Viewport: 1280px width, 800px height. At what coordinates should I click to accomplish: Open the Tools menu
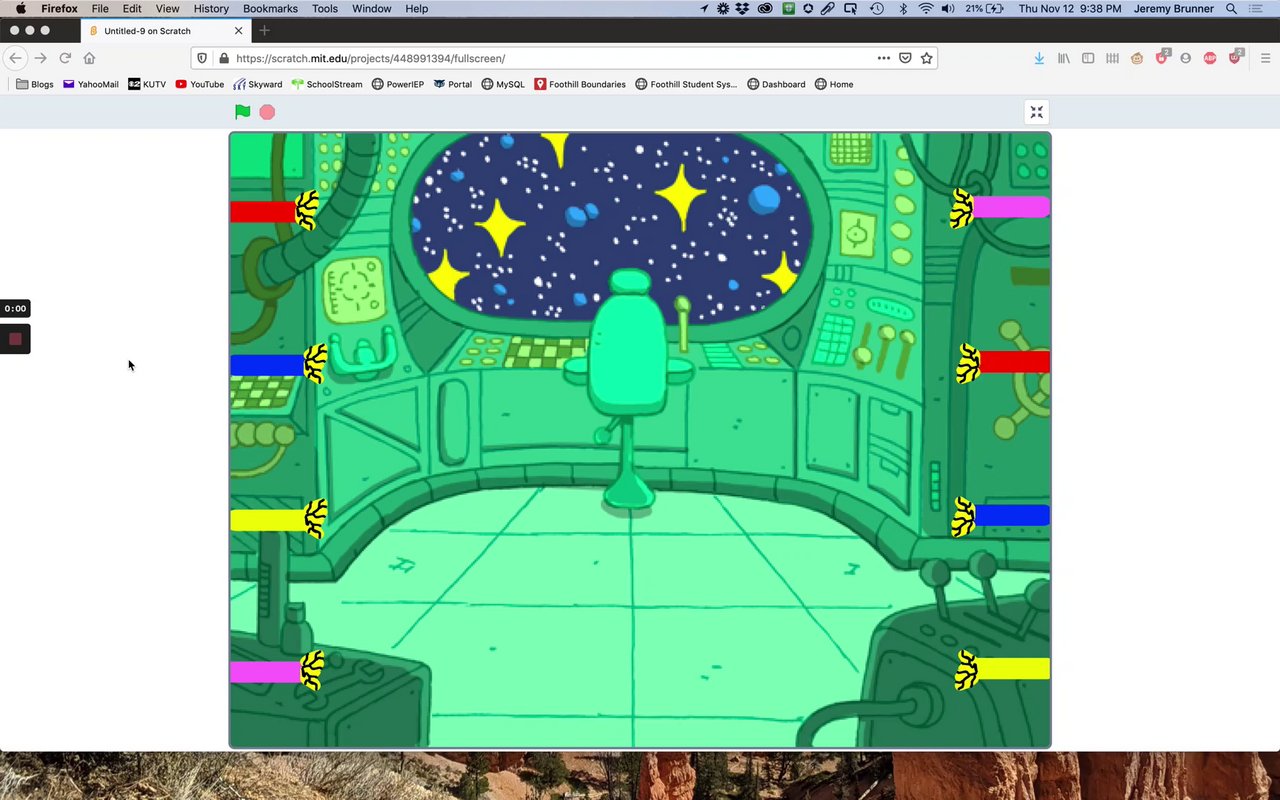pos(325,8)
